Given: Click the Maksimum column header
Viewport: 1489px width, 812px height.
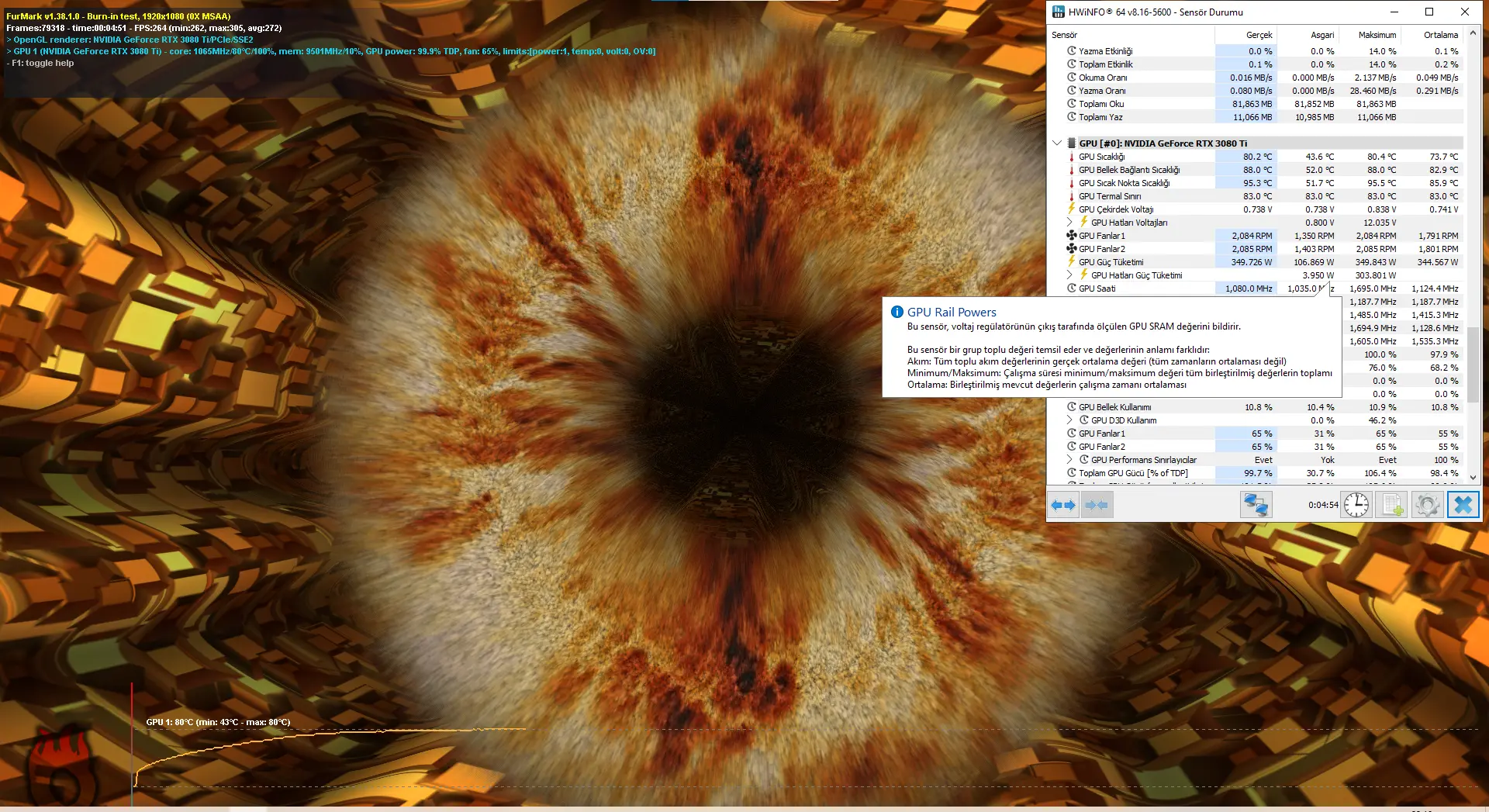Looking at the screenshot, I should point(1370,35).
